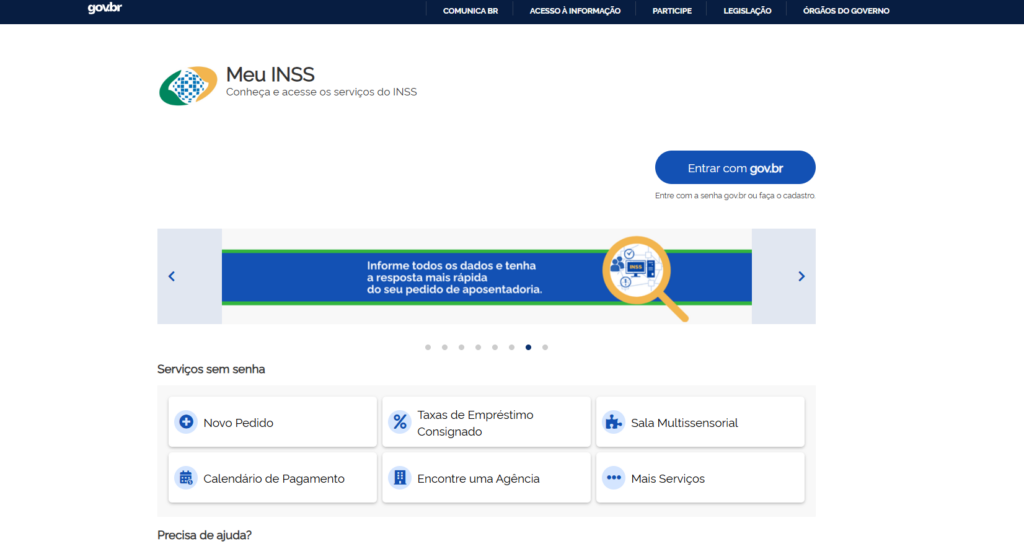1024x549 pixels.
Task: Open the LEGISLAÇÃO menu item
Action: click(x=747, y=11)
